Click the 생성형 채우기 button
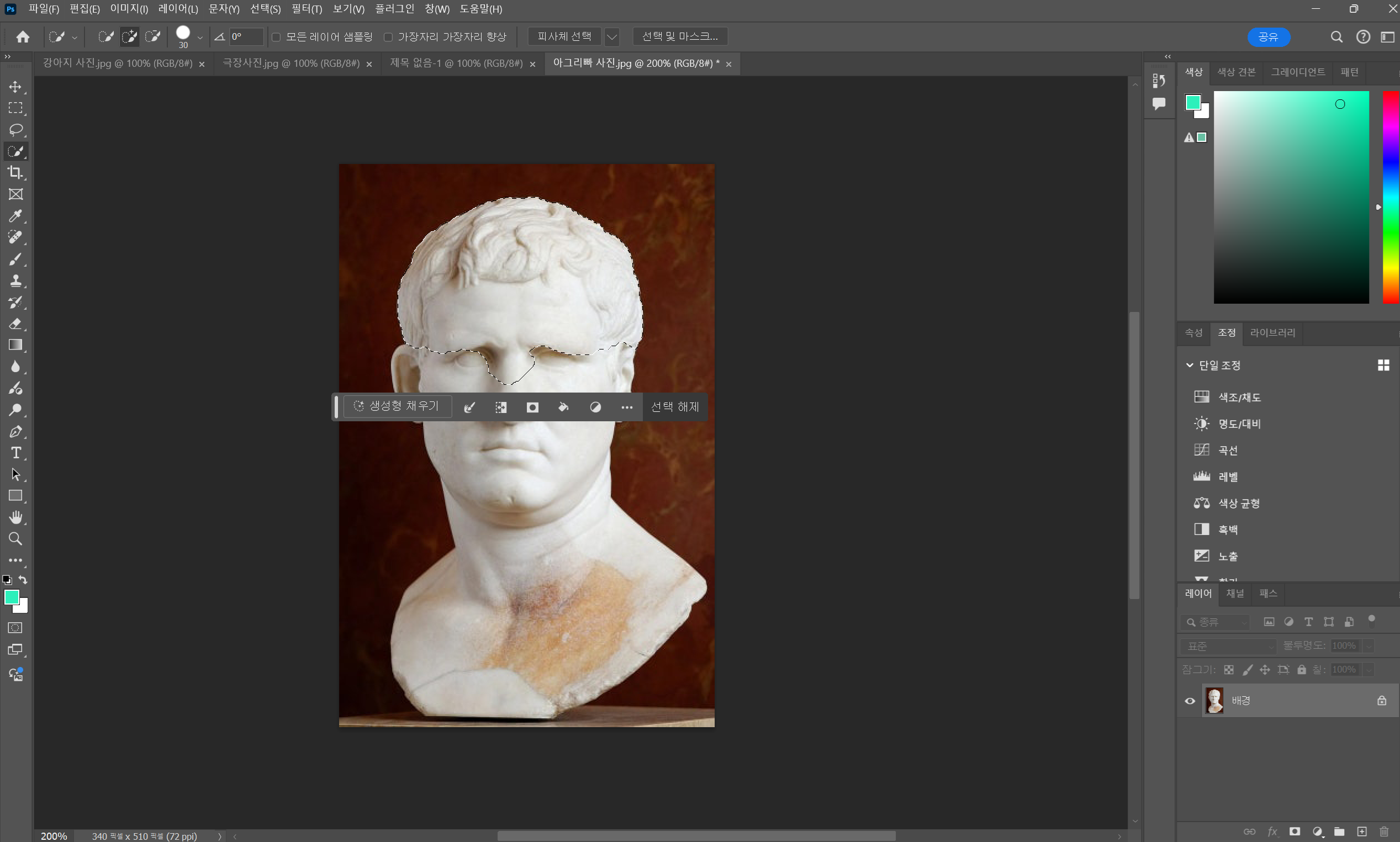 coord(397,406)
